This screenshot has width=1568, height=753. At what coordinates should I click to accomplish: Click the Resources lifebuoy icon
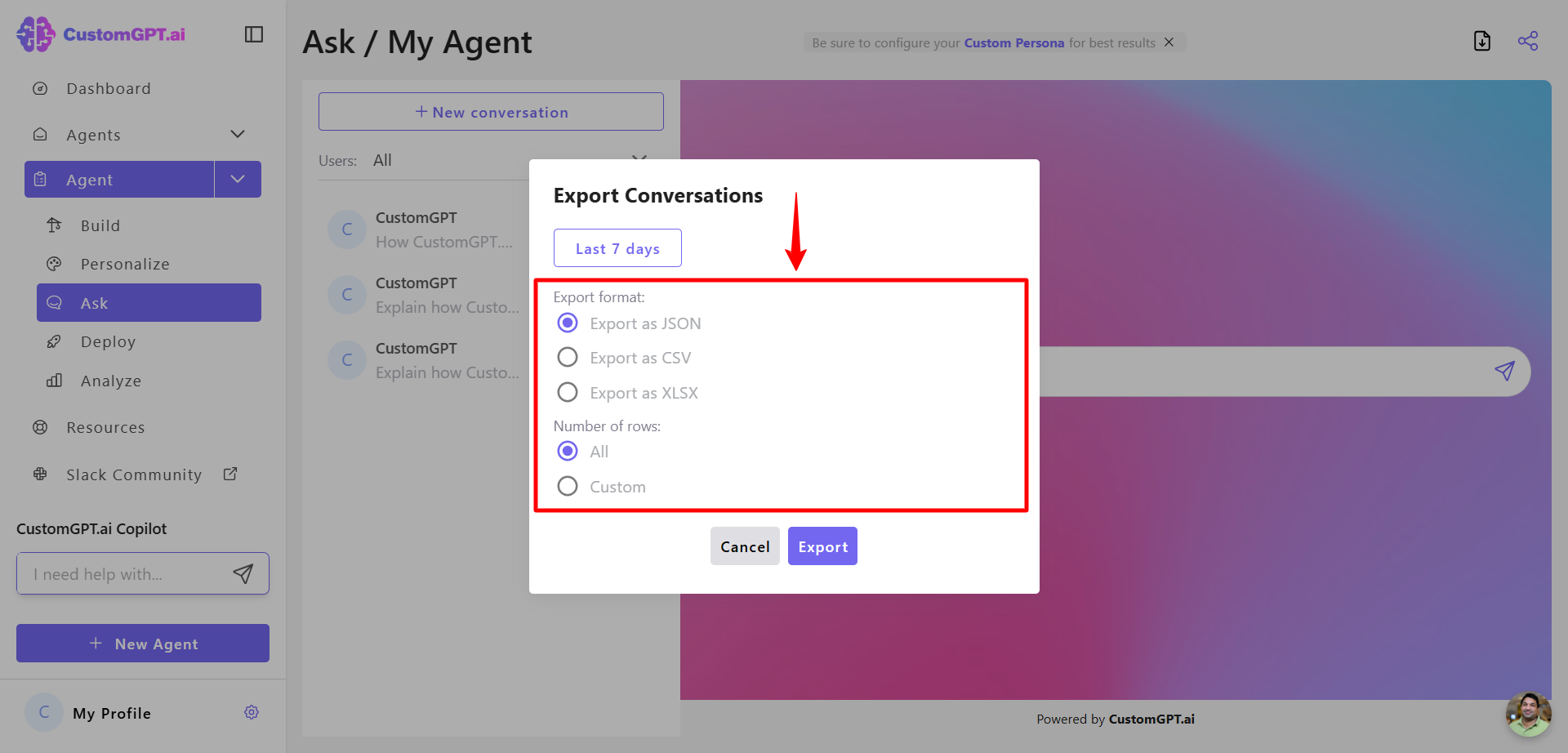point(40,427)
